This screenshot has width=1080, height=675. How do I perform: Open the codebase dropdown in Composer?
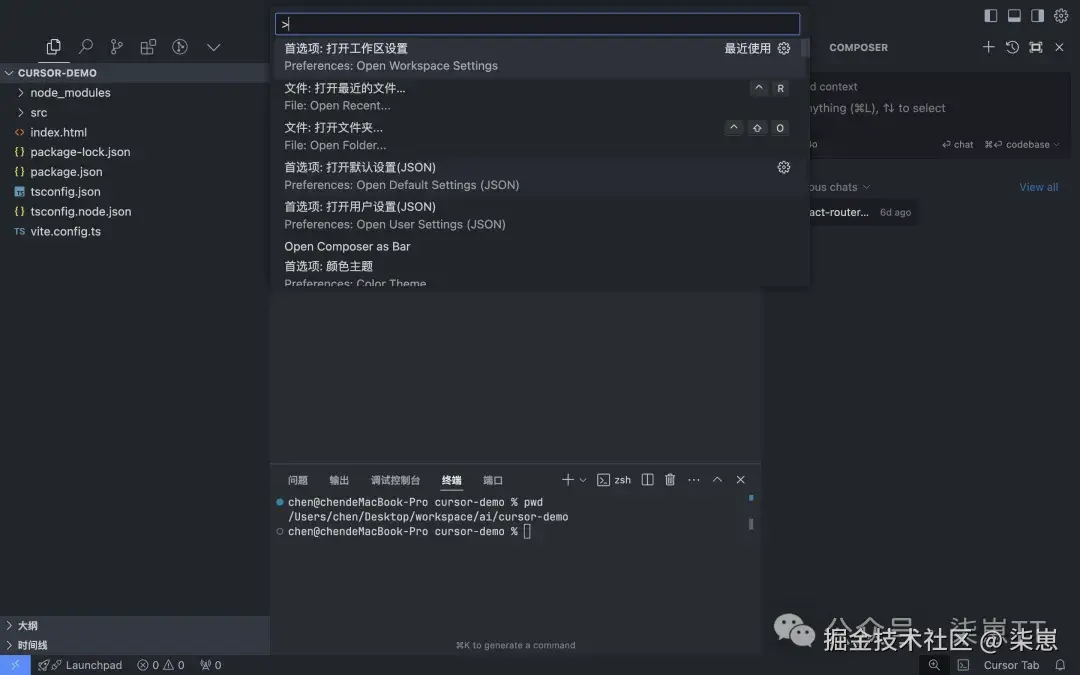pyautogui.click(x=1022, y=145)
